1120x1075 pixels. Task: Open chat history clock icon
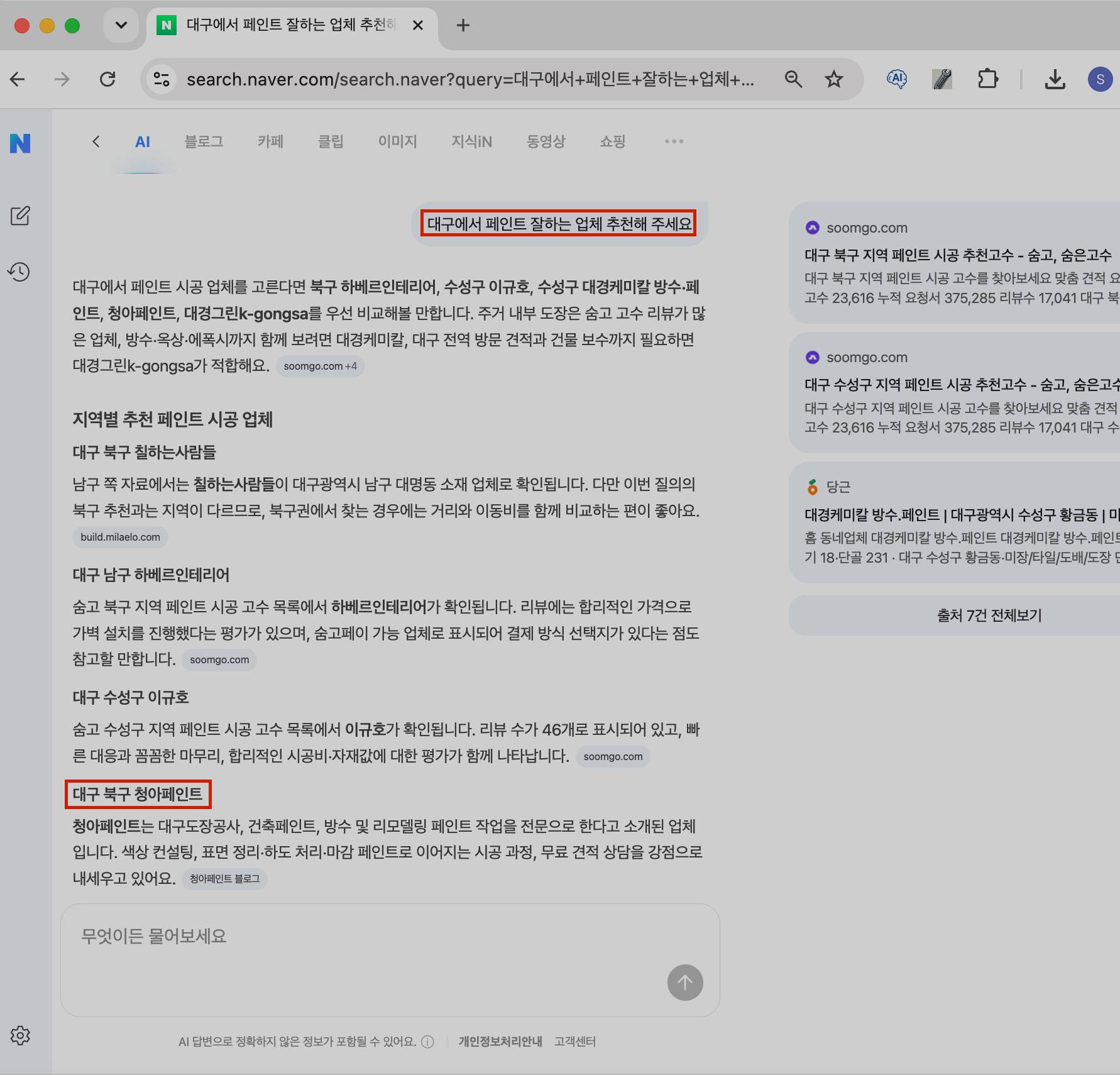coord(19,272)
